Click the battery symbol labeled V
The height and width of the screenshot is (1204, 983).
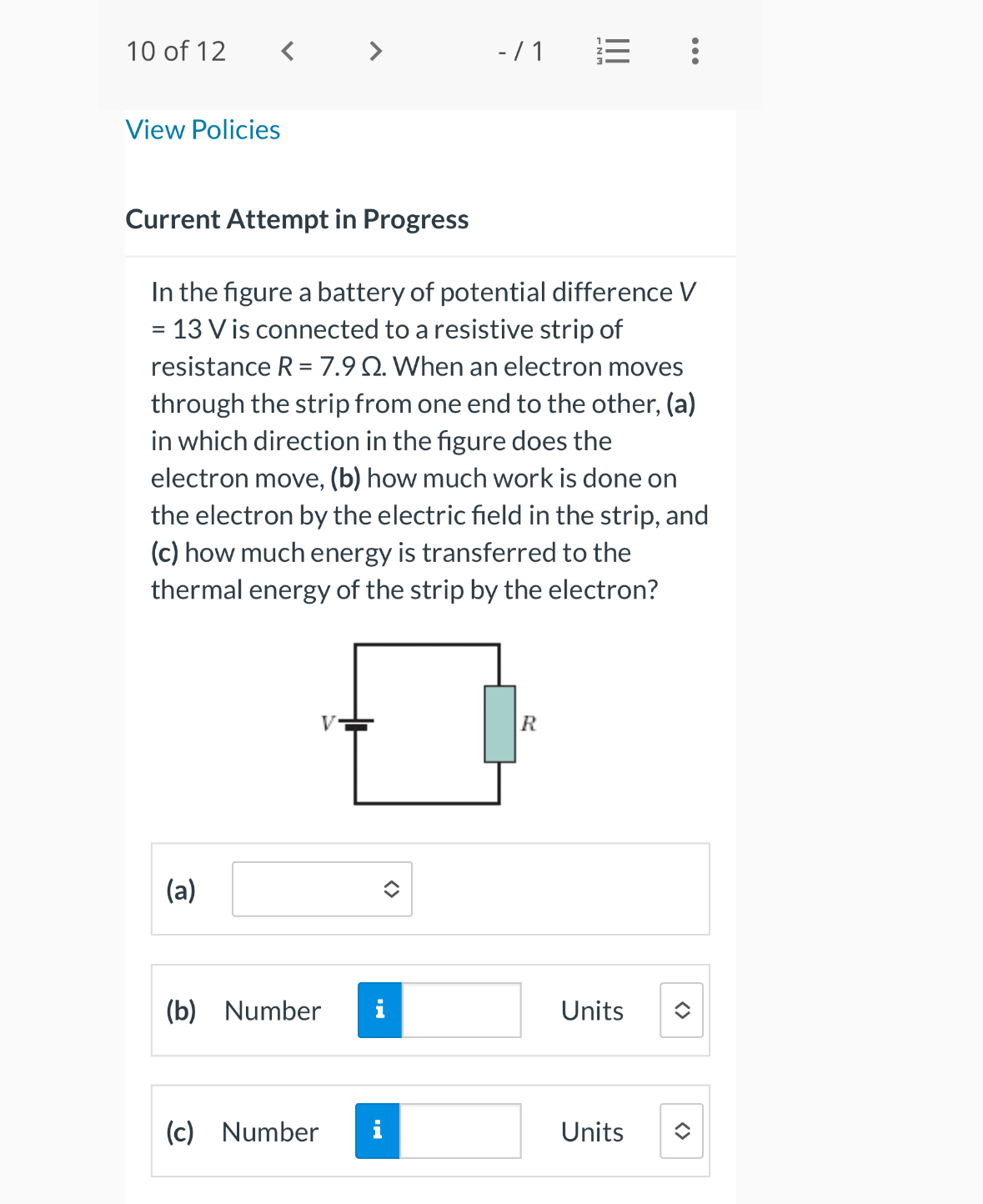356,724
